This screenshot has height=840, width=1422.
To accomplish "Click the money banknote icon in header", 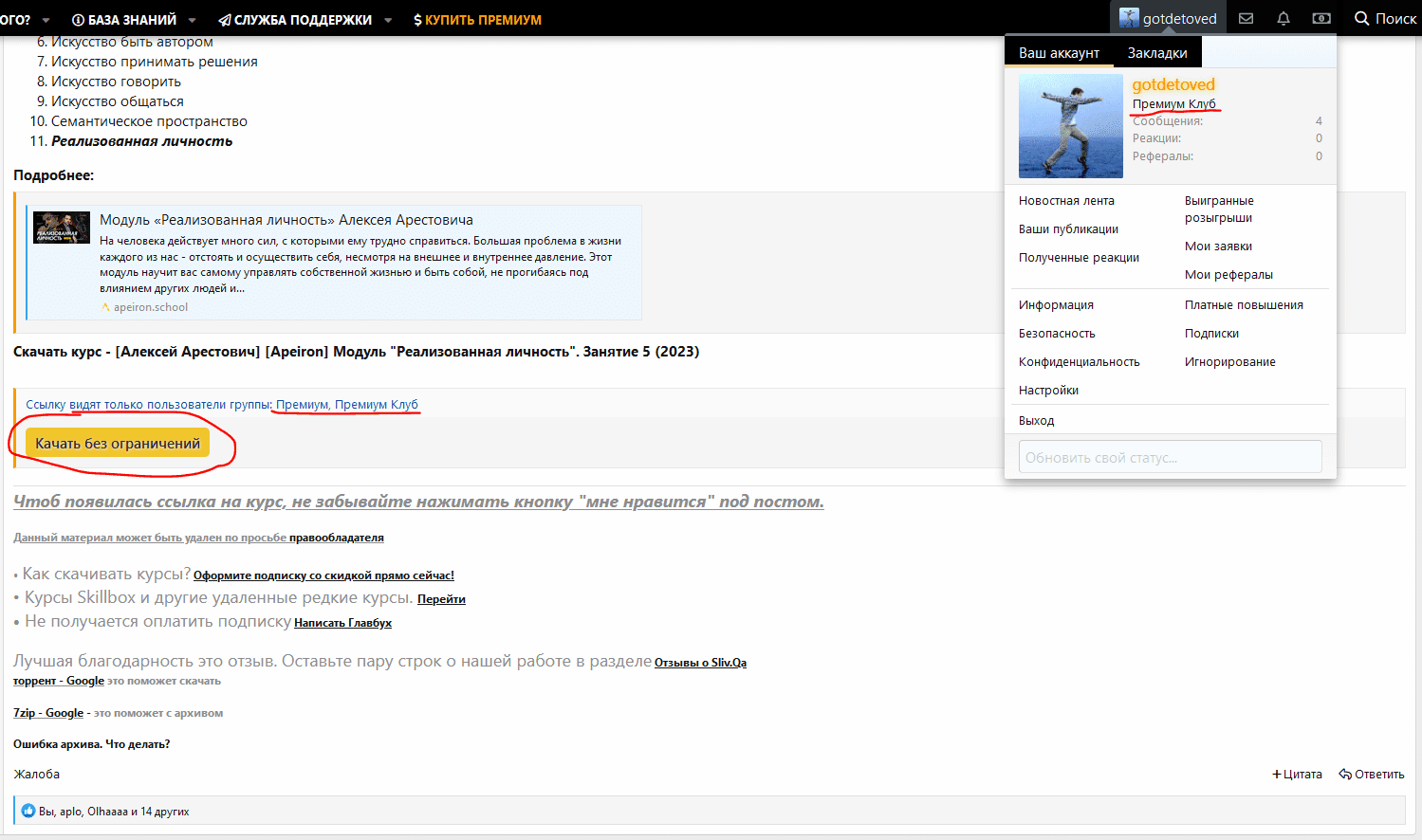I will tap(1321, 18).
